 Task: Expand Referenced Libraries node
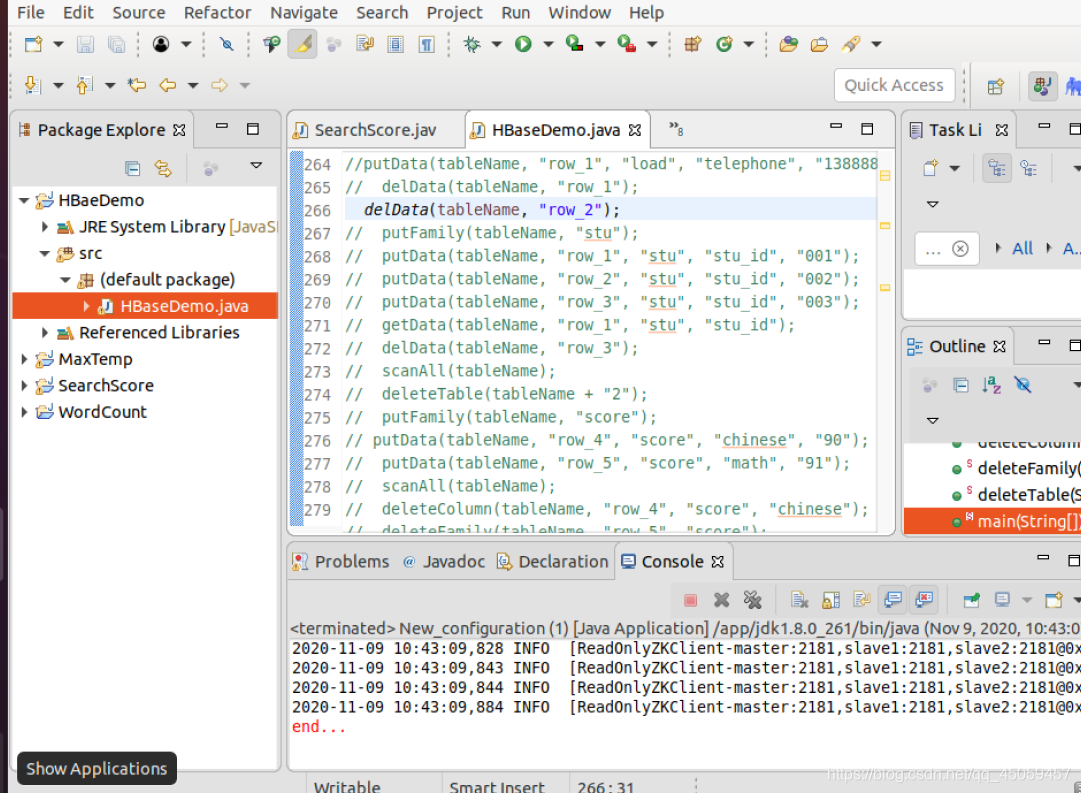45,332
